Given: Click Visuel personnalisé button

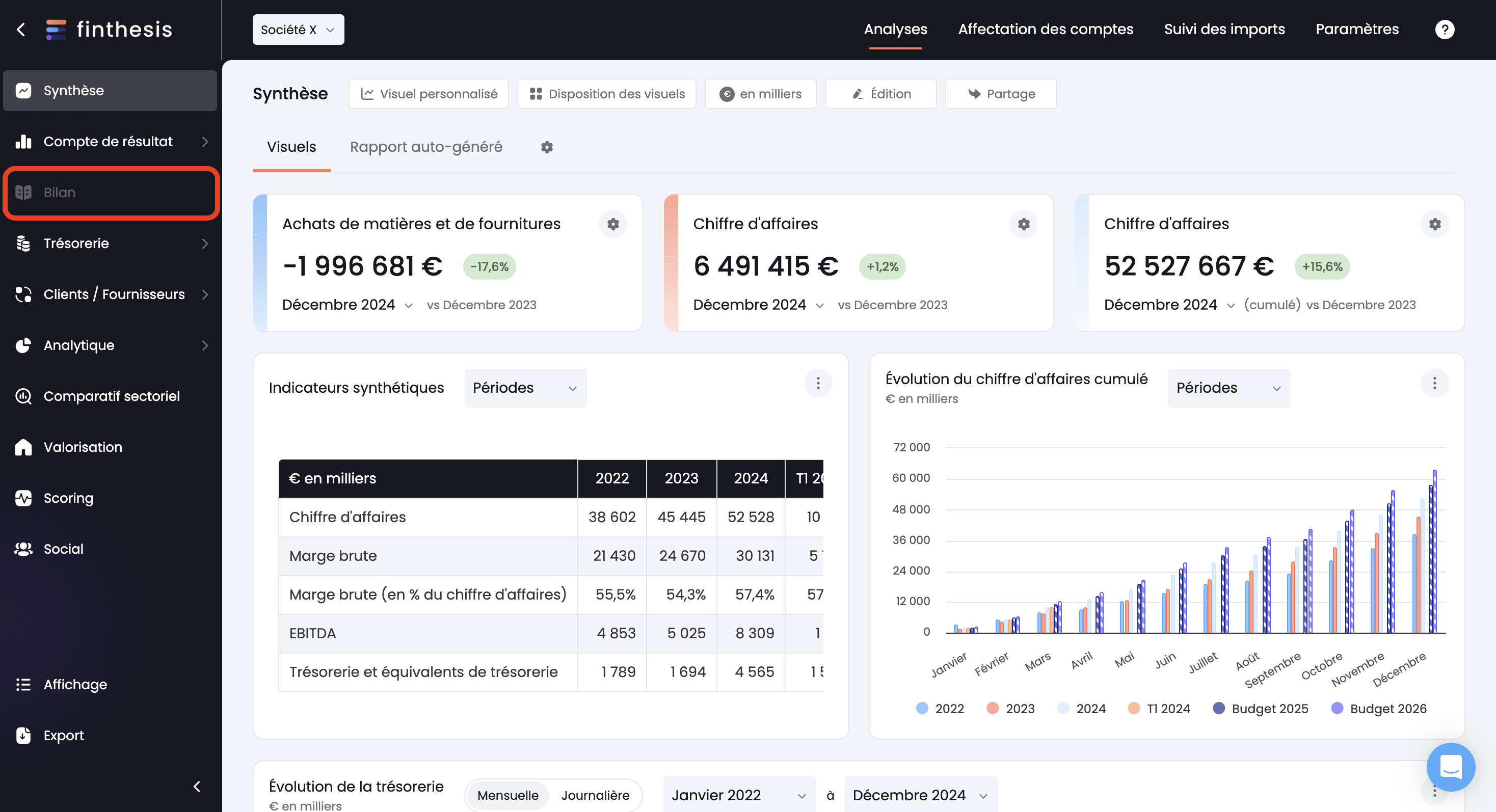Looking at the screenshot, I should point(429,93).
